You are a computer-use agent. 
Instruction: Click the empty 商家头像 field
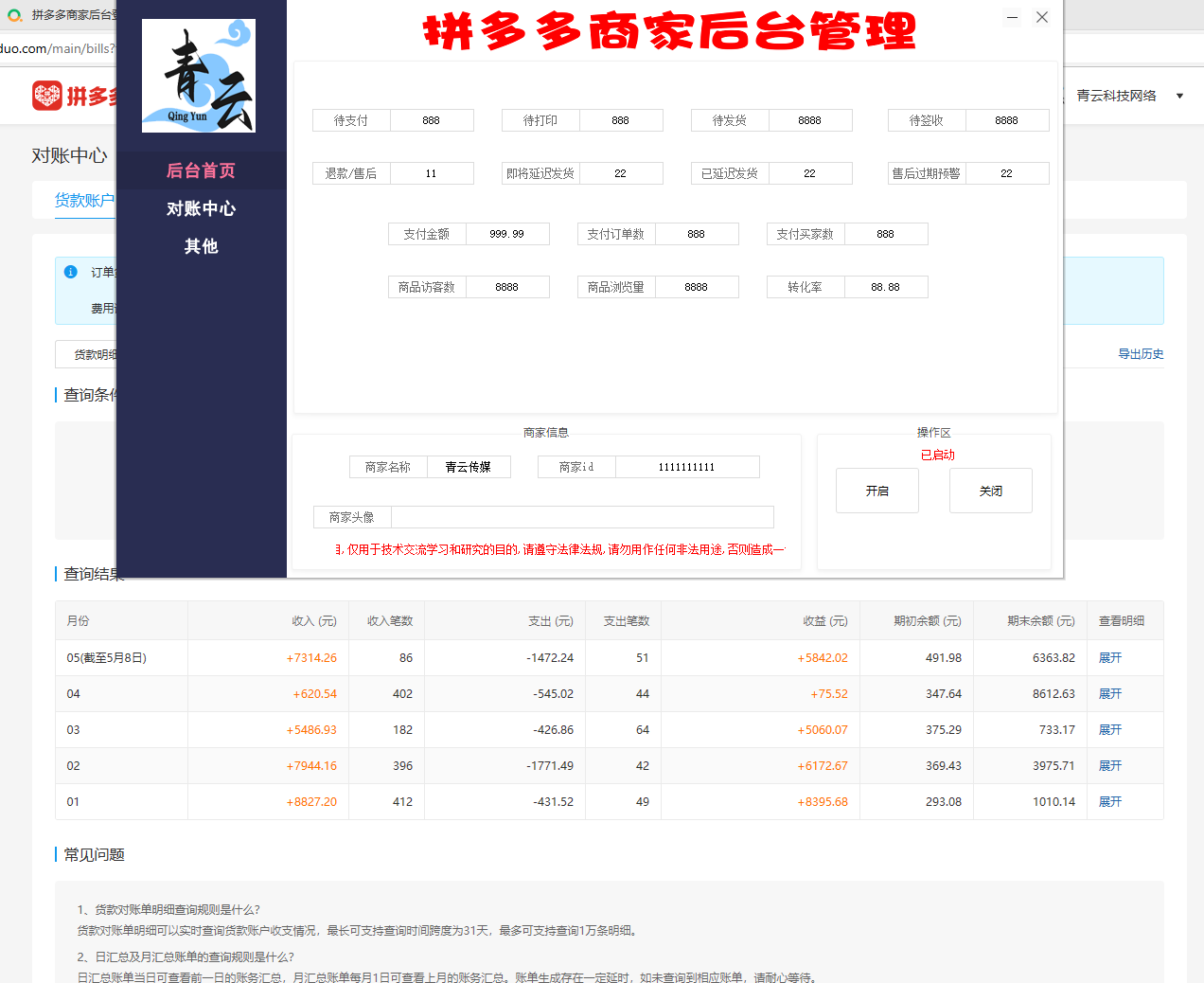tap(582, 517)
